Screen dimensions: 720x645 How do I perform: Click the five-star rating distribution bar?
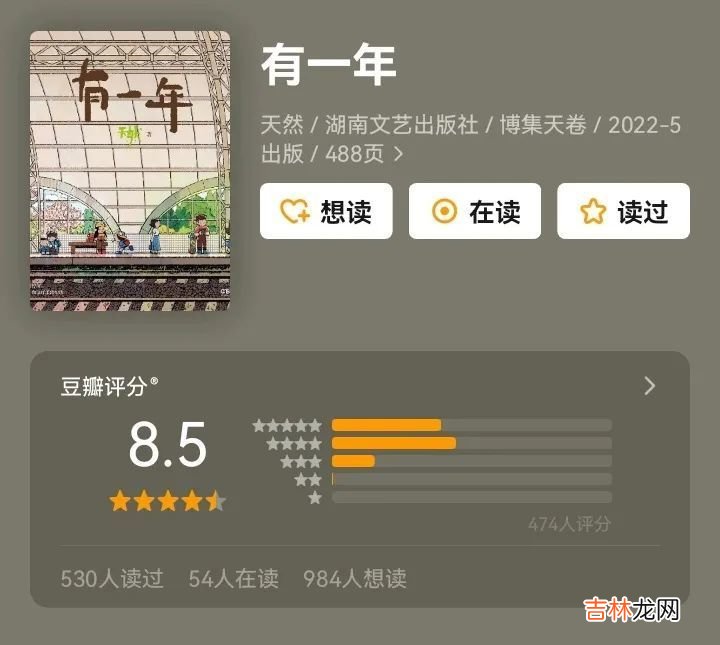point(472,425)
